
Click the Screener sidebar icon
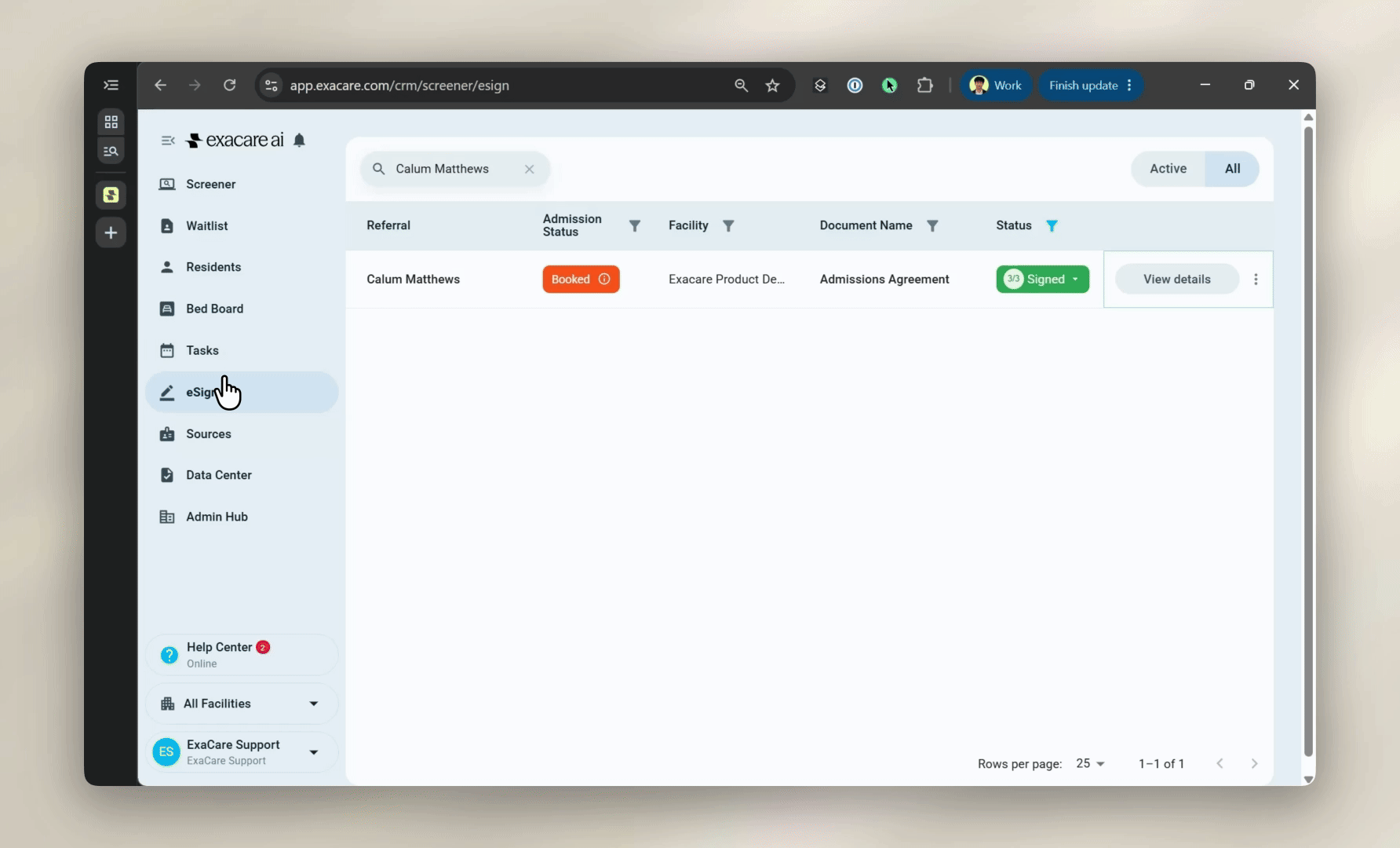[167, 184]
